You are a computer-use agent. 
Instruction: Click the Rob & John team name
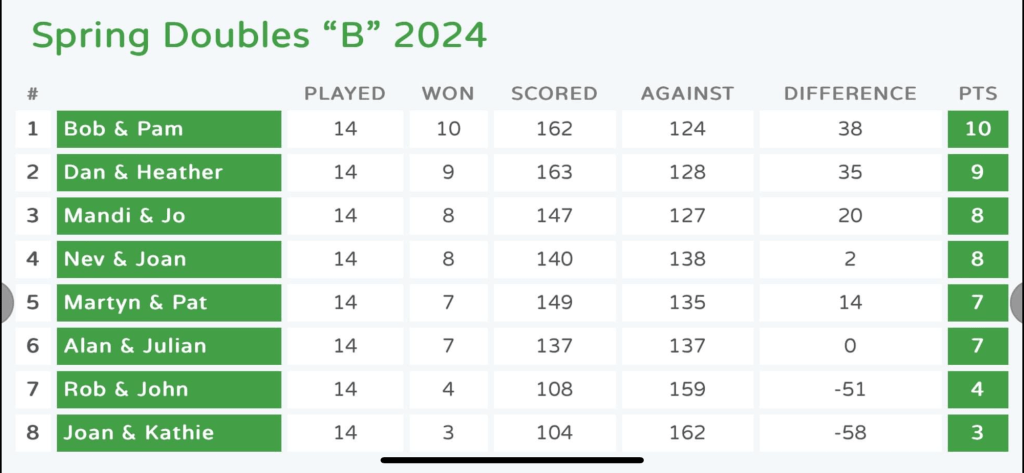point(124,389)
